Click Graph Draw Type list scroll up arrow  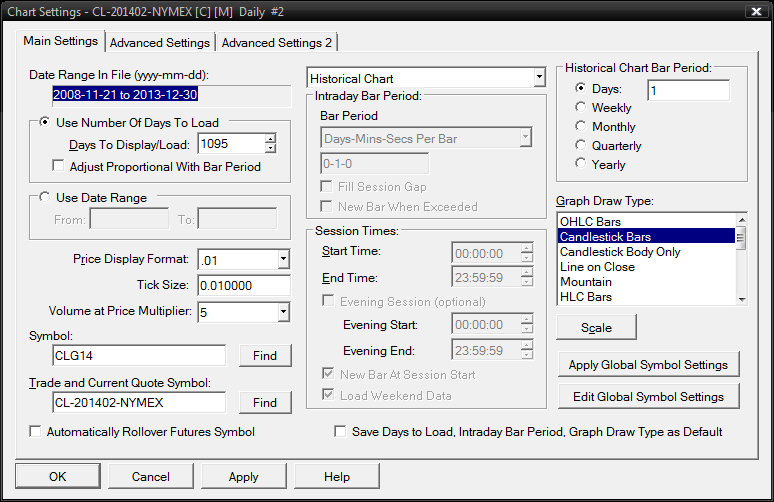click(x=741, y=220)
